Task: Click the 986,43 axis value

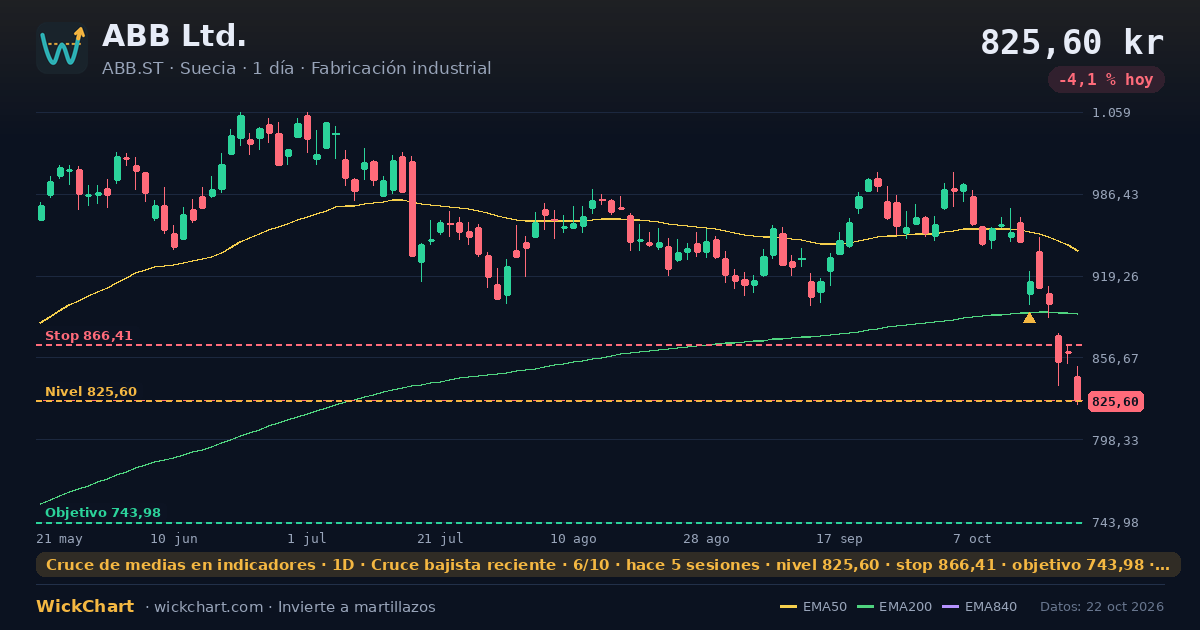Action: click(1115, 195)
